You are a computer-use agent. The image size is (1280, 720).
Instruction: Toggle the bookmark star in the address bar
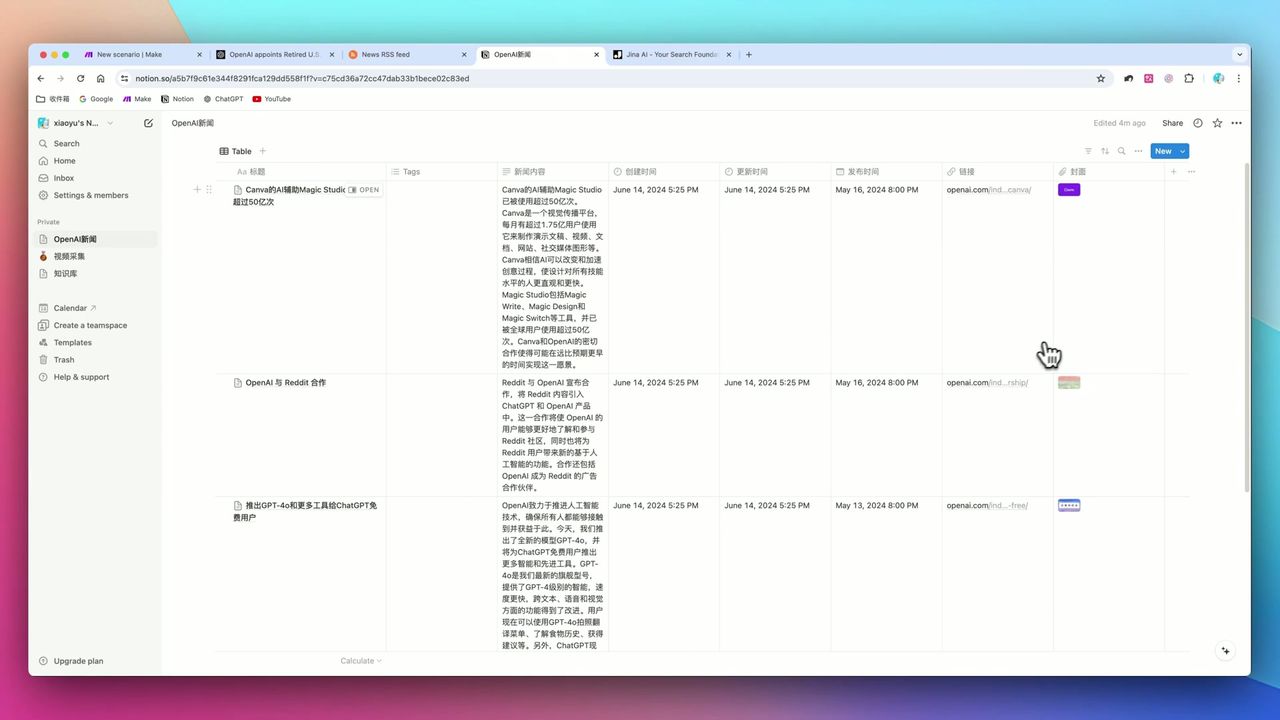click(1100, 78)
